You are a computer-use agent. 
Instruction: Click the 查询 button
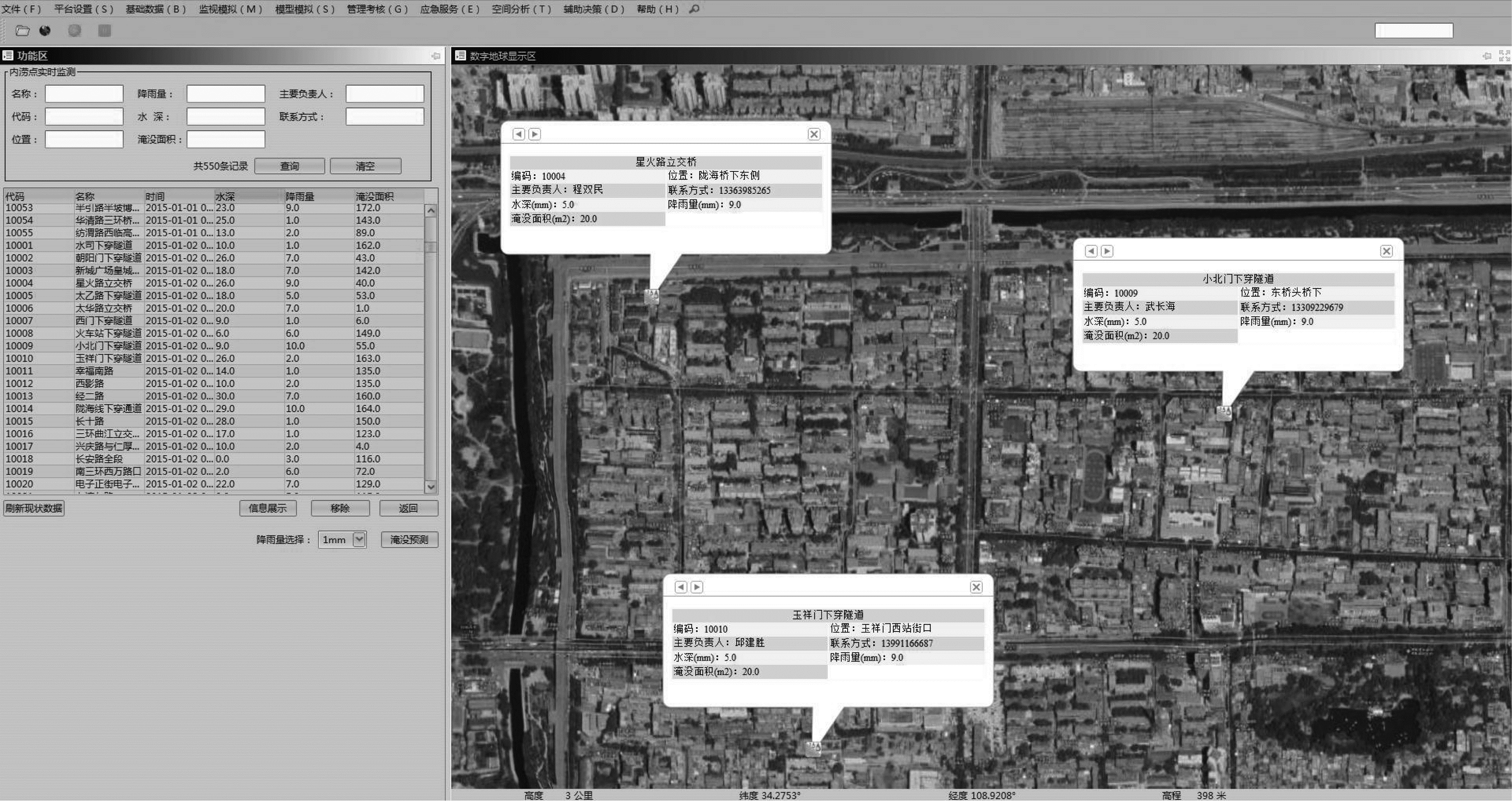[x=289, y=166]
